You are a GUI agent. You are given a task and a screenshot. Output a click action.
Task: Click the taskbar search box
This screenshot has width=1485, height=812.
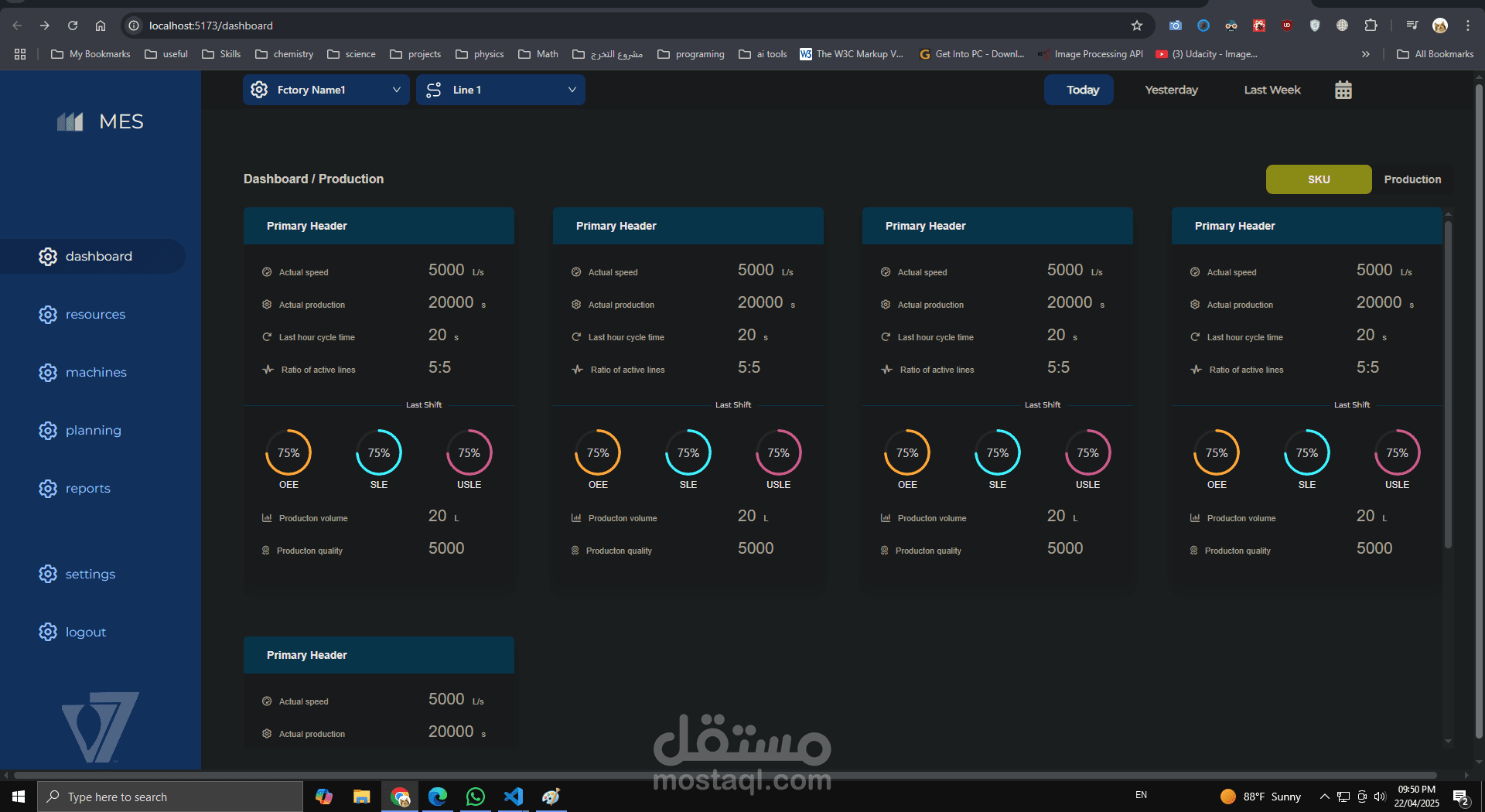(x=170, y=797)
